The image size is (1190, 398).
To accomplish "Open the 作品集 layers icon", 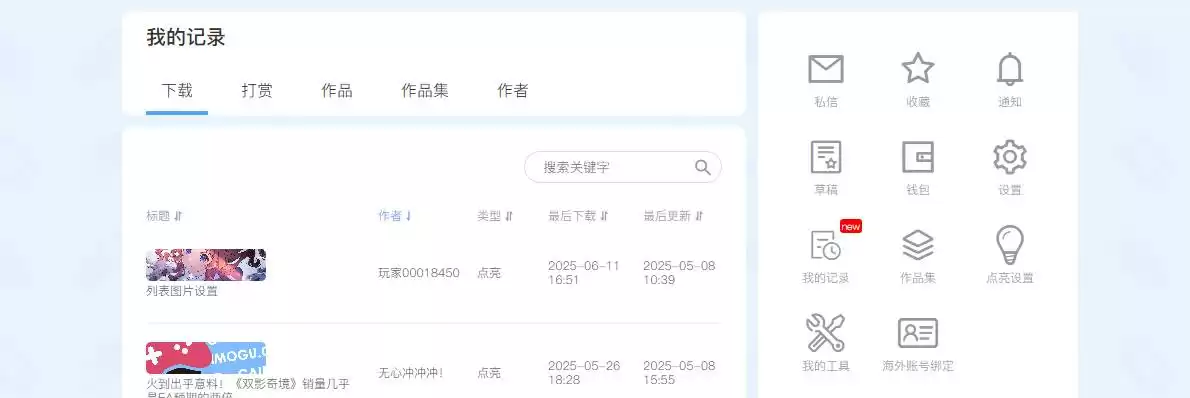I will click(x=918, y=245).
